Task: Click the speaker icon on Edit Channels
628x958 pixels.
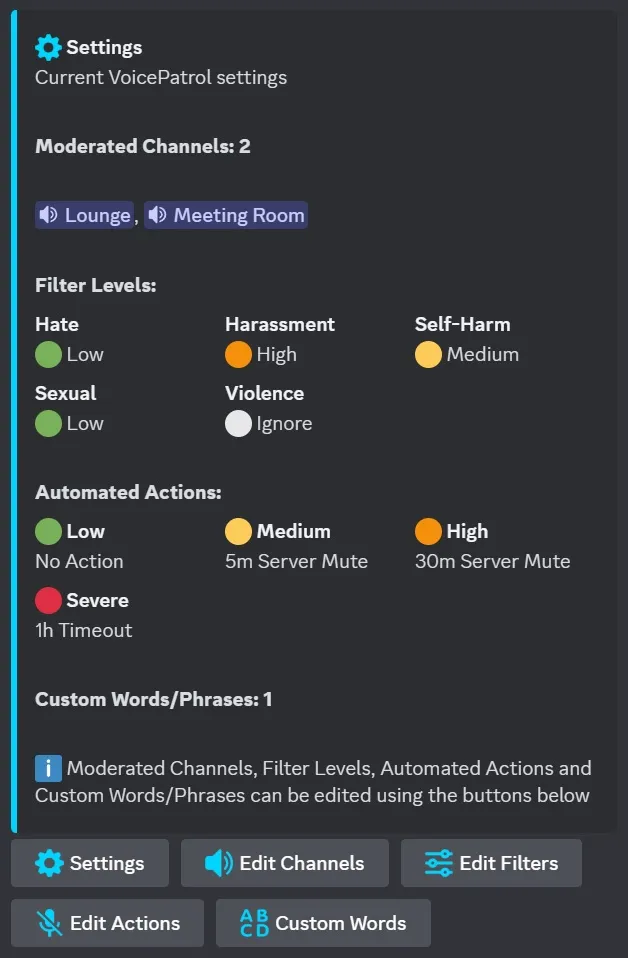Action: [x=219, y=863]
